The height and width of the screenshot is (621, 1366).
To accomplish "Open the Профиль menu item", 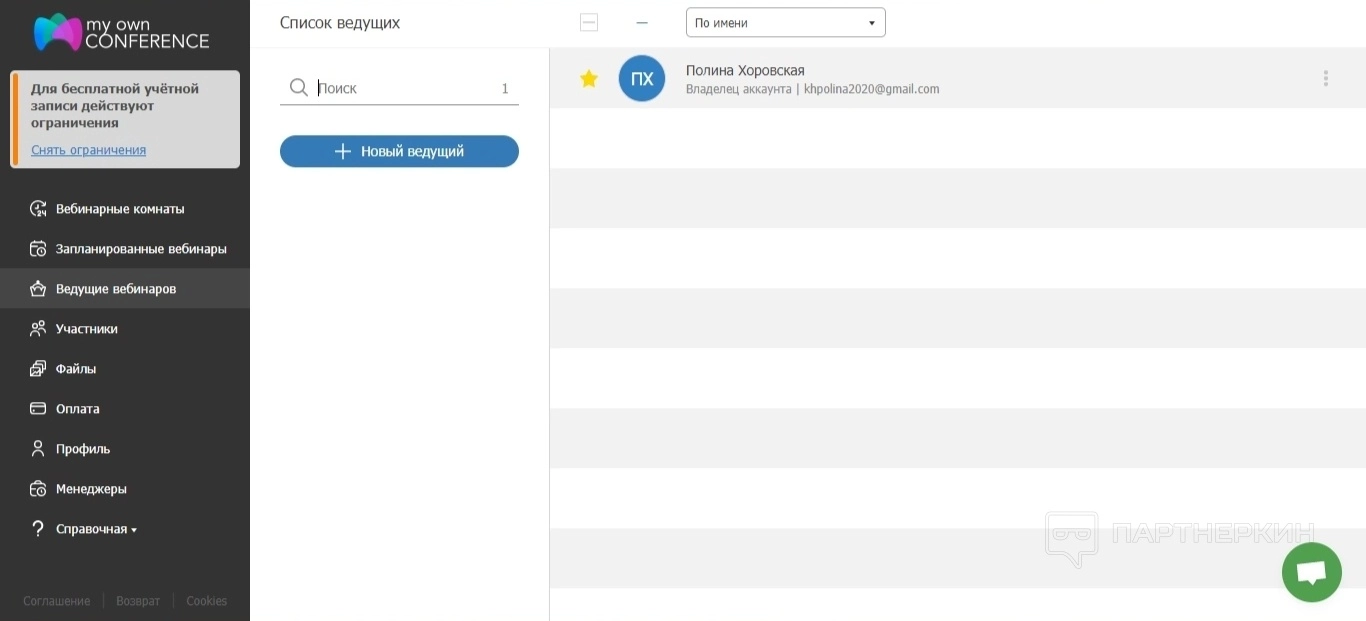I will 82,449.
